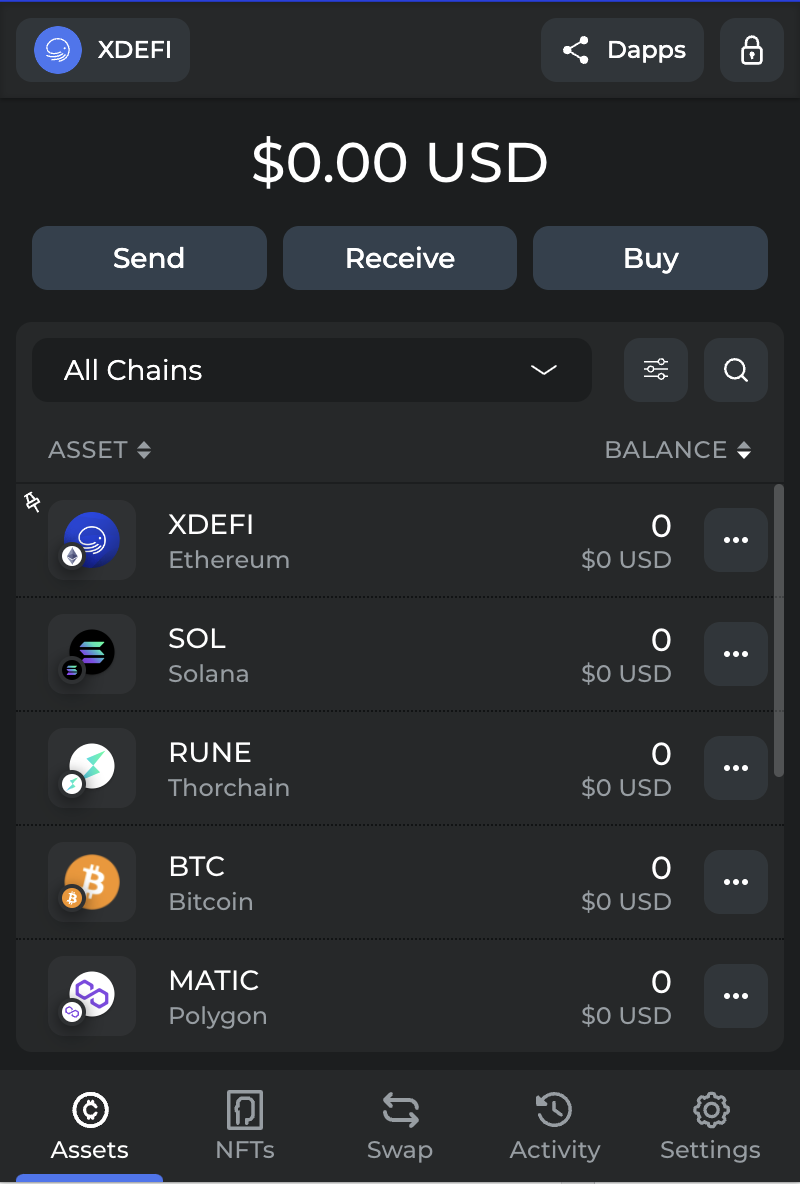The height and width of the screenshot is (1184, 800).
Task: Open the three-dot menu for MATIC
Action: pyautogui.click(x=736, y=996)
